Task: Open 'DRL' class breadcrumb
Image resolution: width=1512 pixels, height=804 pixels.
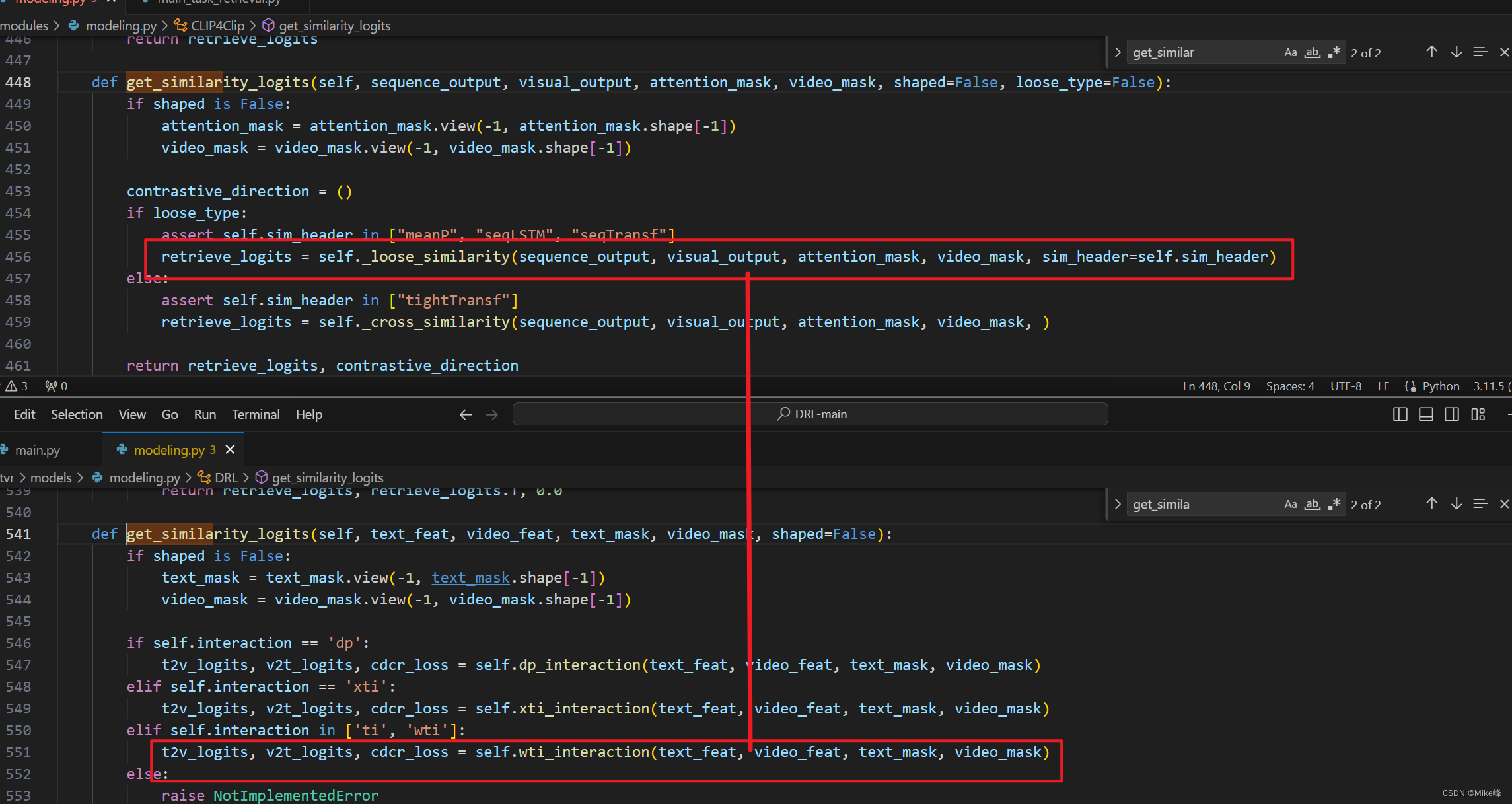Action: click(x=226, y=478)
